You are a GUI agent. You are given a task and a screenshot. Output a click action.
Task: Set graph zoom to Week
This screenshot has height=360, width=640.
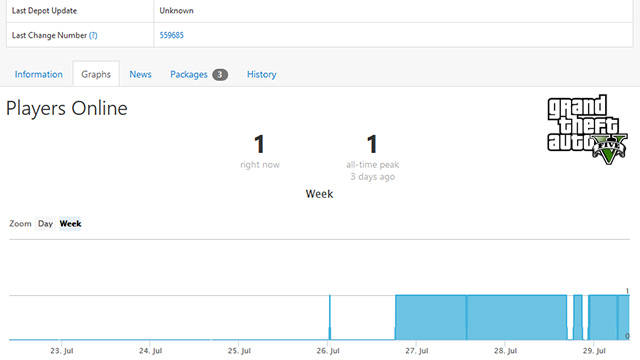(x=70, y=224)
